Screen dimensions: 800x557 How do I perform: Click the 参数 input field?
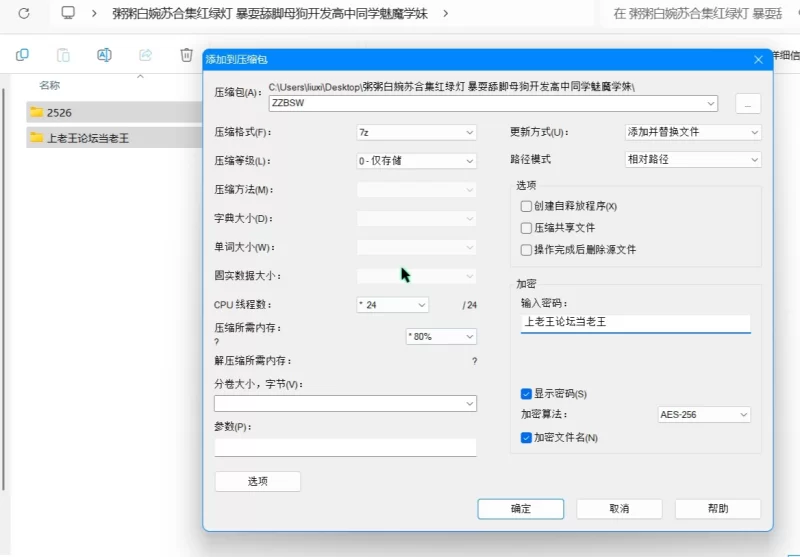point(345,447)
